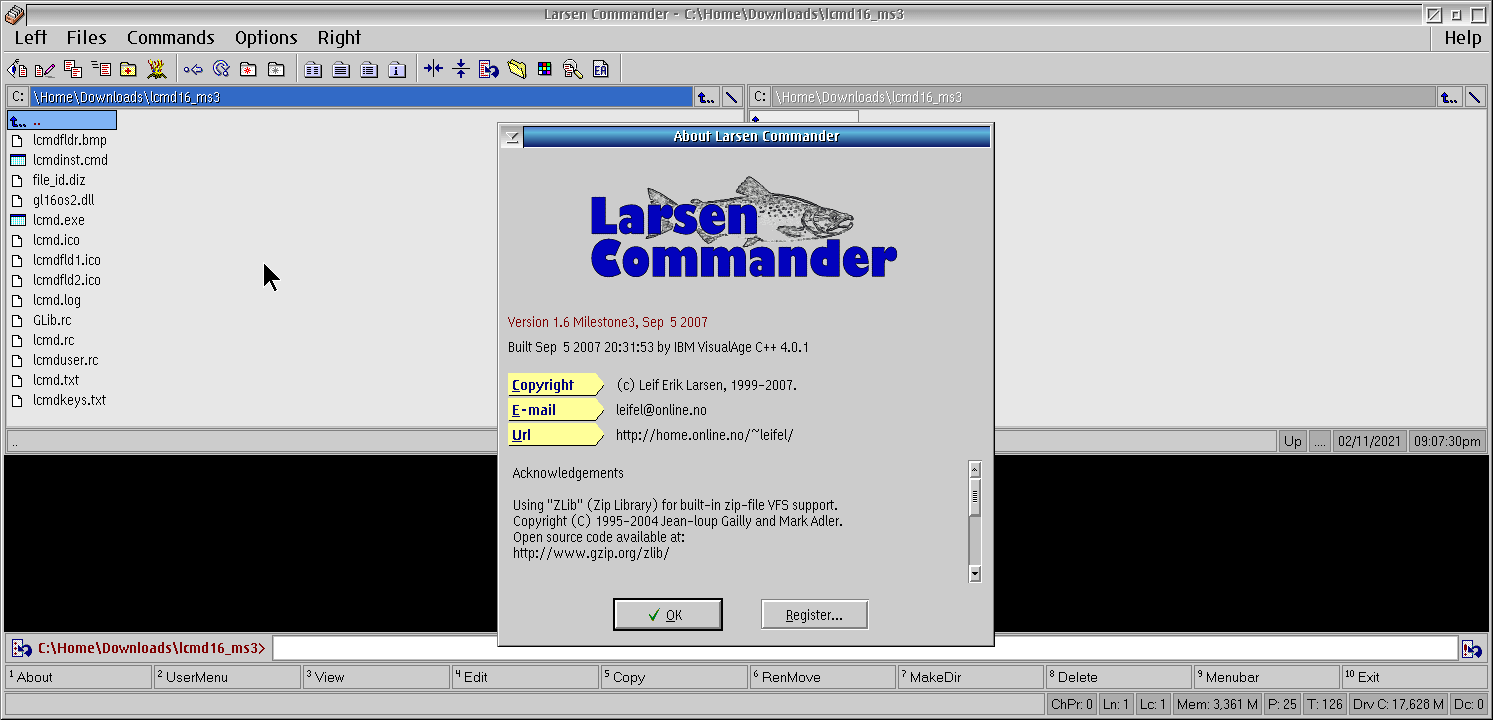Click left panel root backslash button
This screenshot has width=1493, height=720.
pos(732,97)
